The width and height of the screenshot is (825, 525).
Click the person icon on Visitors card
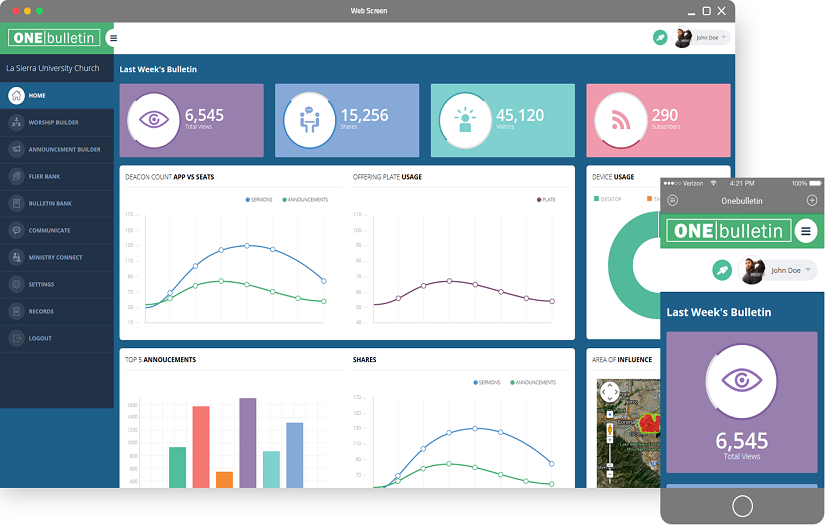[465, 120]
